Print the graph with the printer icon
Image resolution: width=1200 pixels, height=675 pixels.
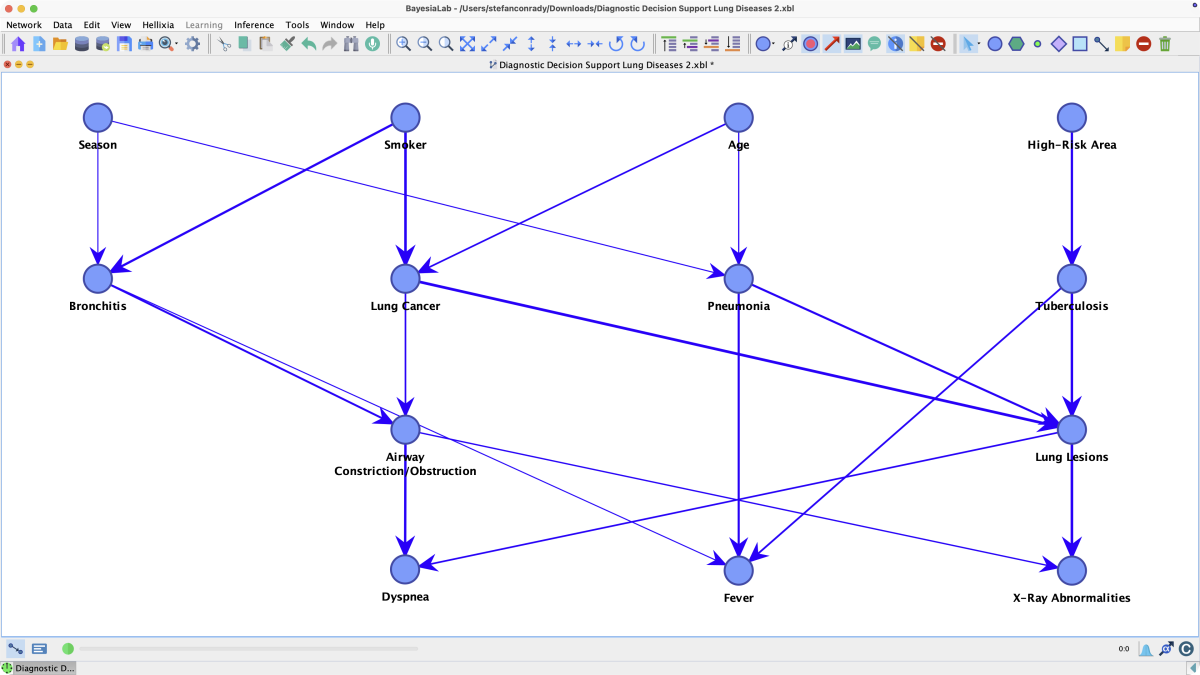coord(145,44)
